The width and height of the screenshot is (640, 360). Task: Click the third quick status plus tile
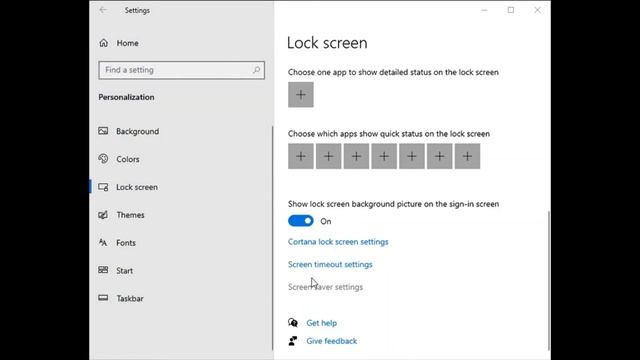[356, 156]
